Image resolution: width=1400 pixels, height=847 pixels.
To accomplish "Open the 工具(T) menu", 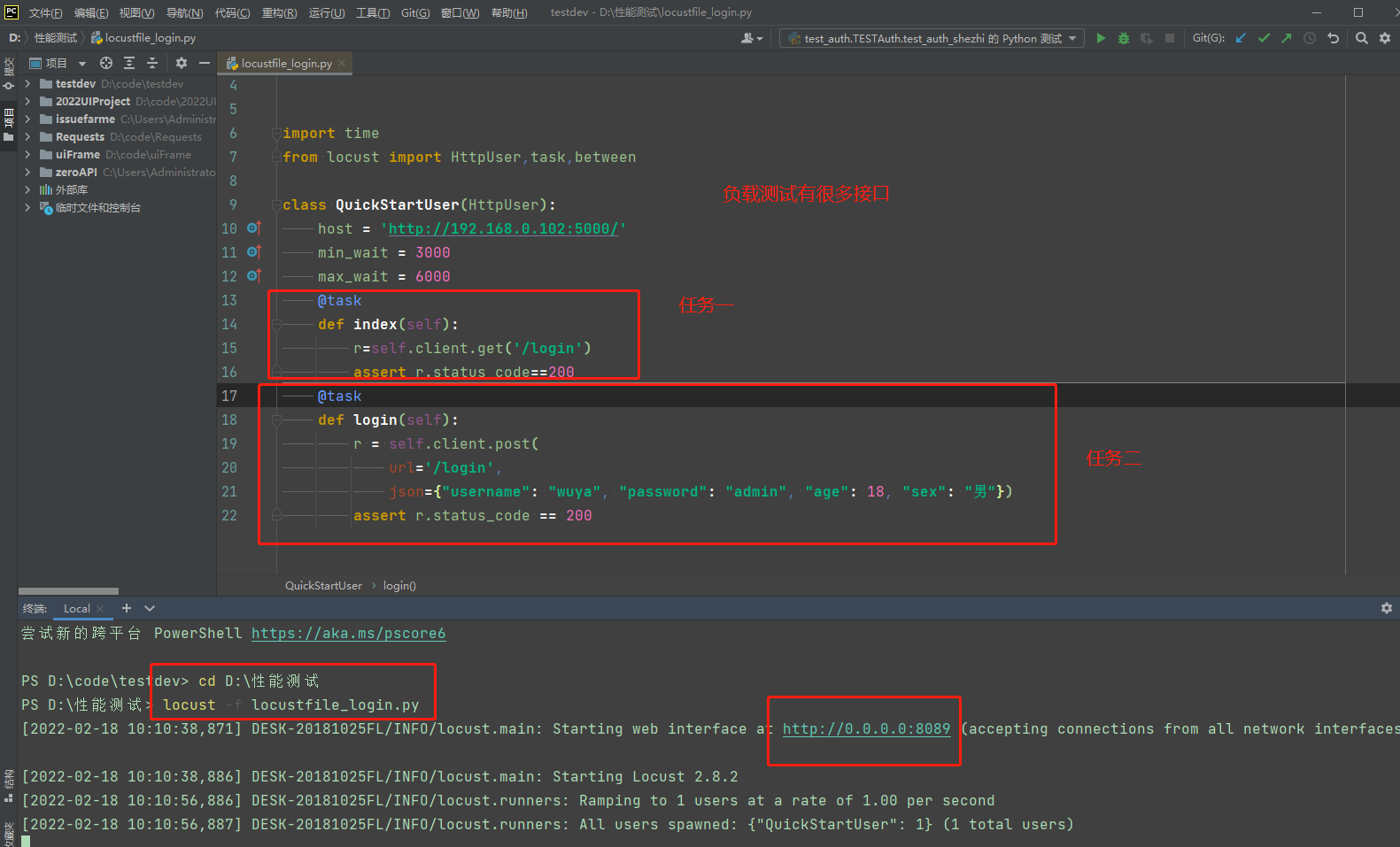I will [373, 13].
